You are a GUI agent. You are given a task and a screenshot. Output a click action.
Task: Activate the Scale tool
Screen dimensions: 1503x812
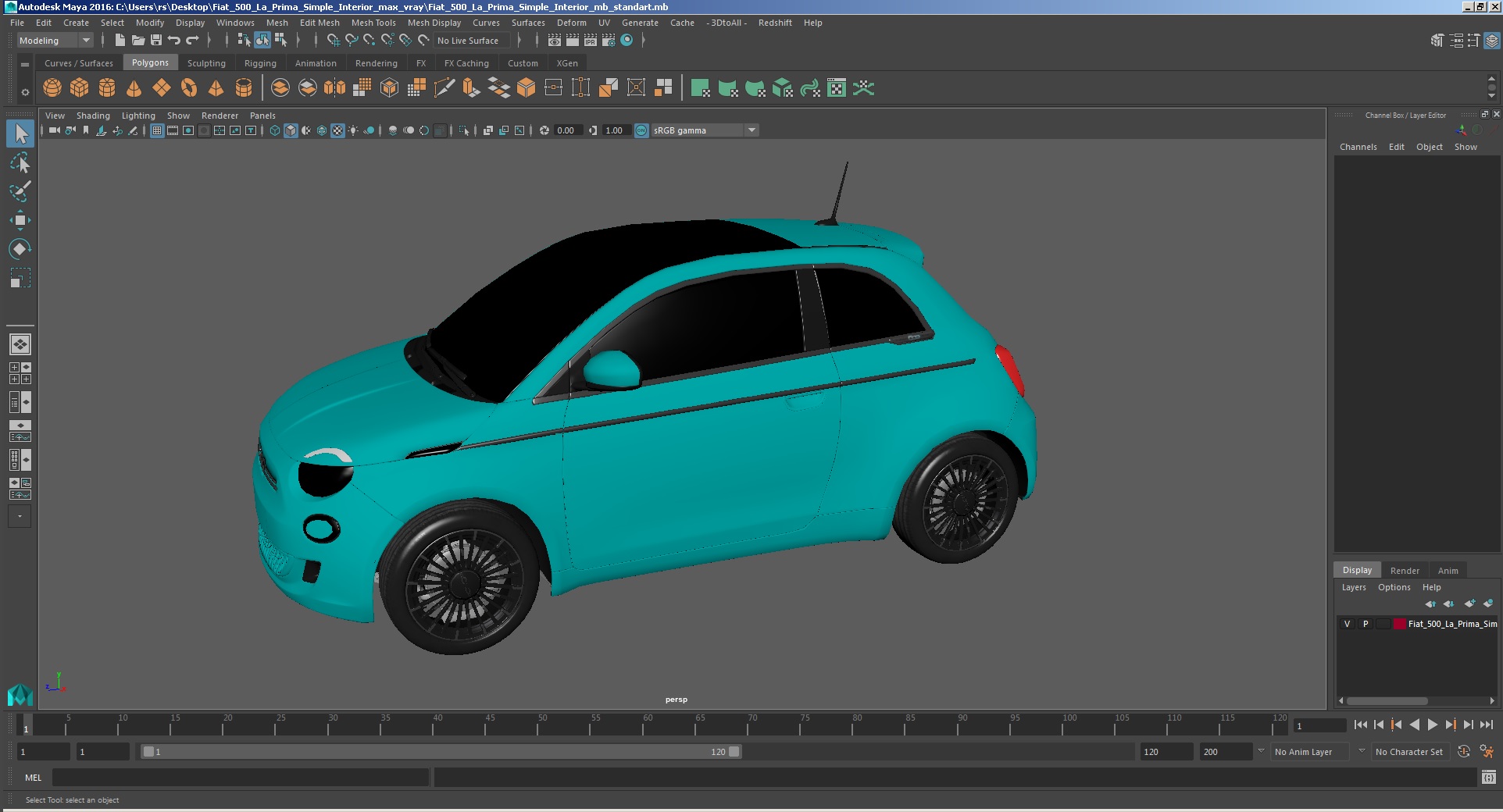click(20, 278)
